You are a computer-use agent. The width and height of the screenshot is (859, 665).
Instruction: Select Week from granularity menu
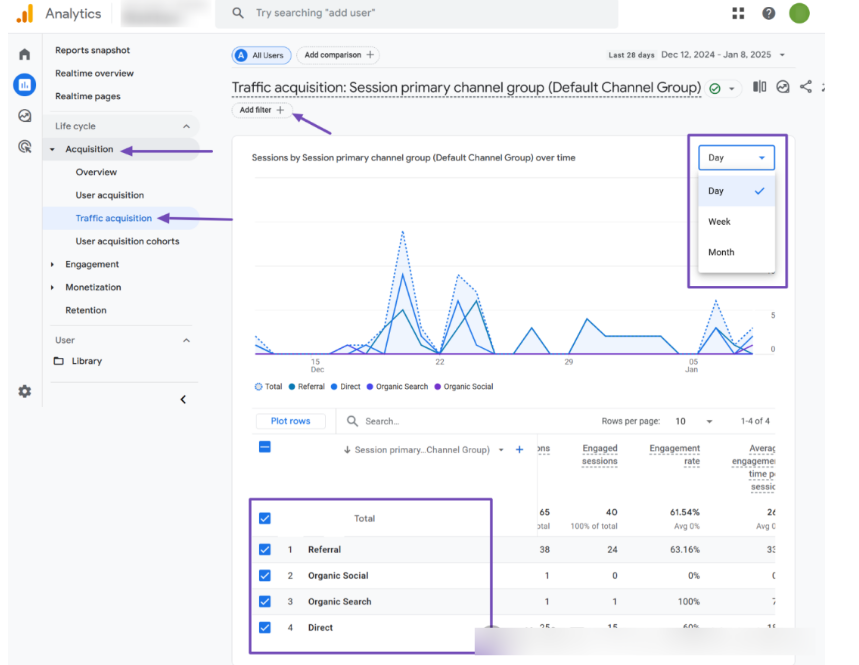pos(720,222)
